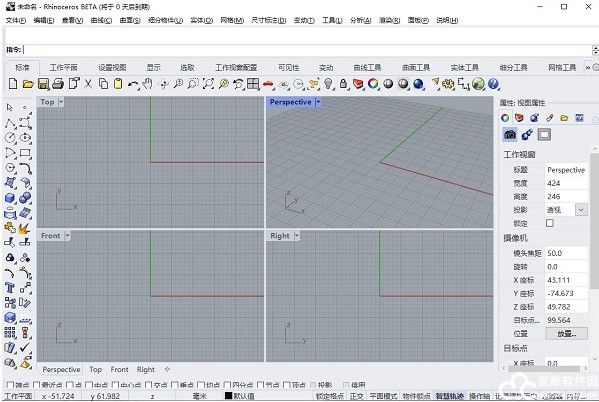Switch to the 曲面工具 toolbar tab

[x=416, y=68]
